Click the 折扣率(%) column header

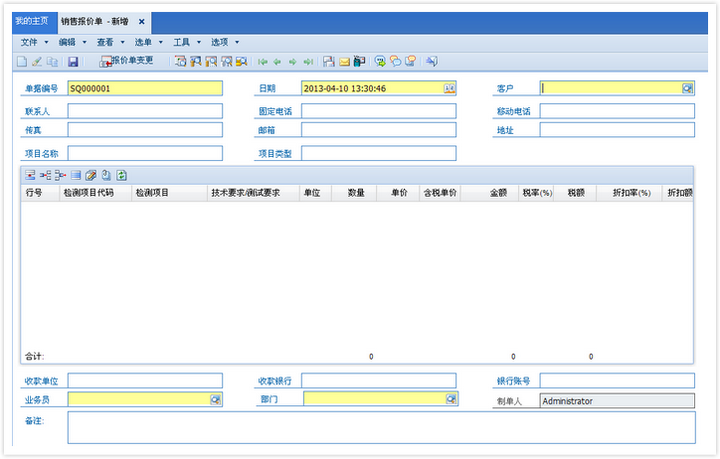click(x=629, y=193)
